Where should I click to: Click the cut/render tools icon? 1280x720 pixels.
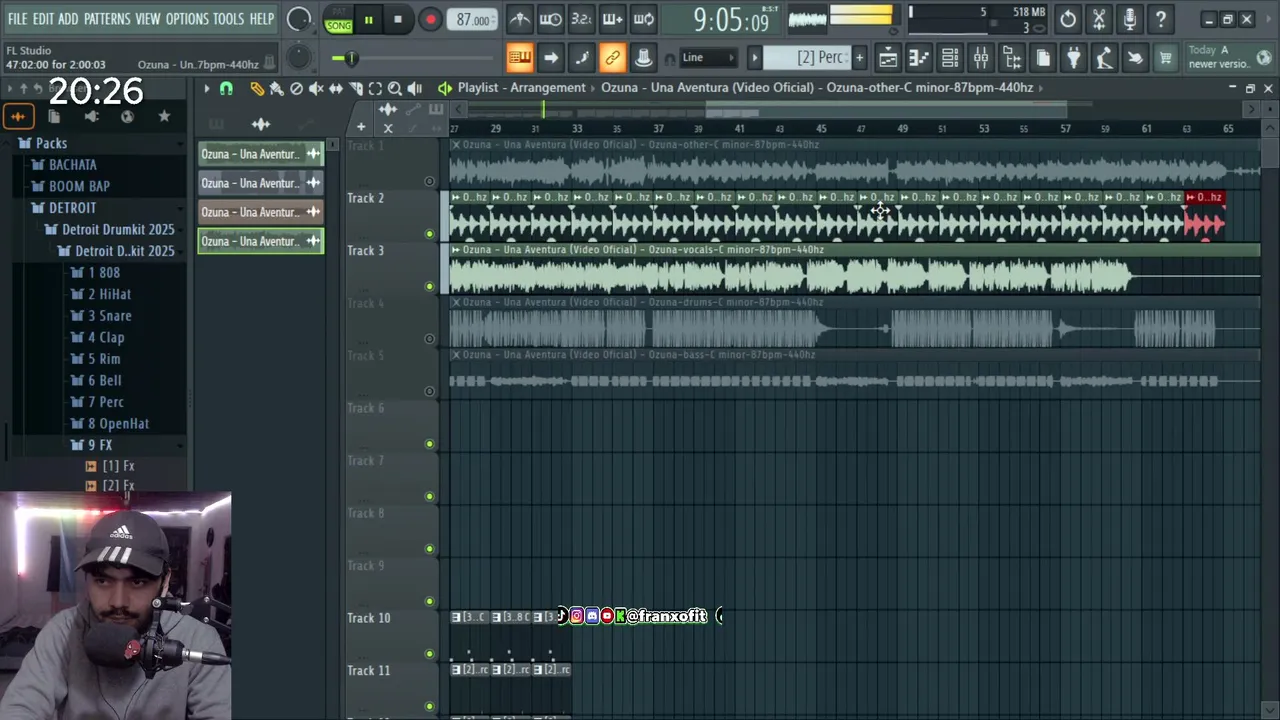(1099, 19)
